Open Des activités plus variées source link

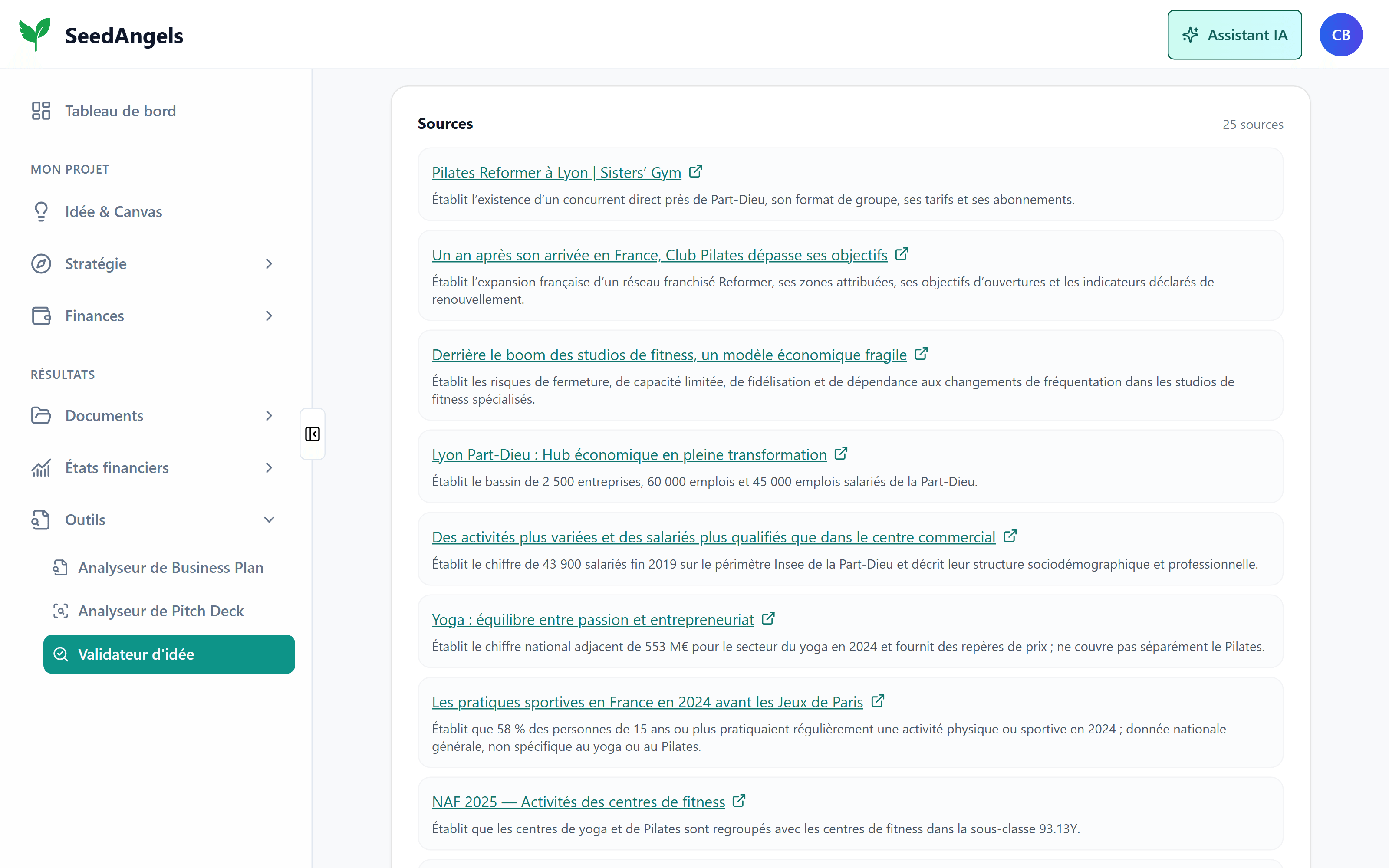(x=714, y=537)
